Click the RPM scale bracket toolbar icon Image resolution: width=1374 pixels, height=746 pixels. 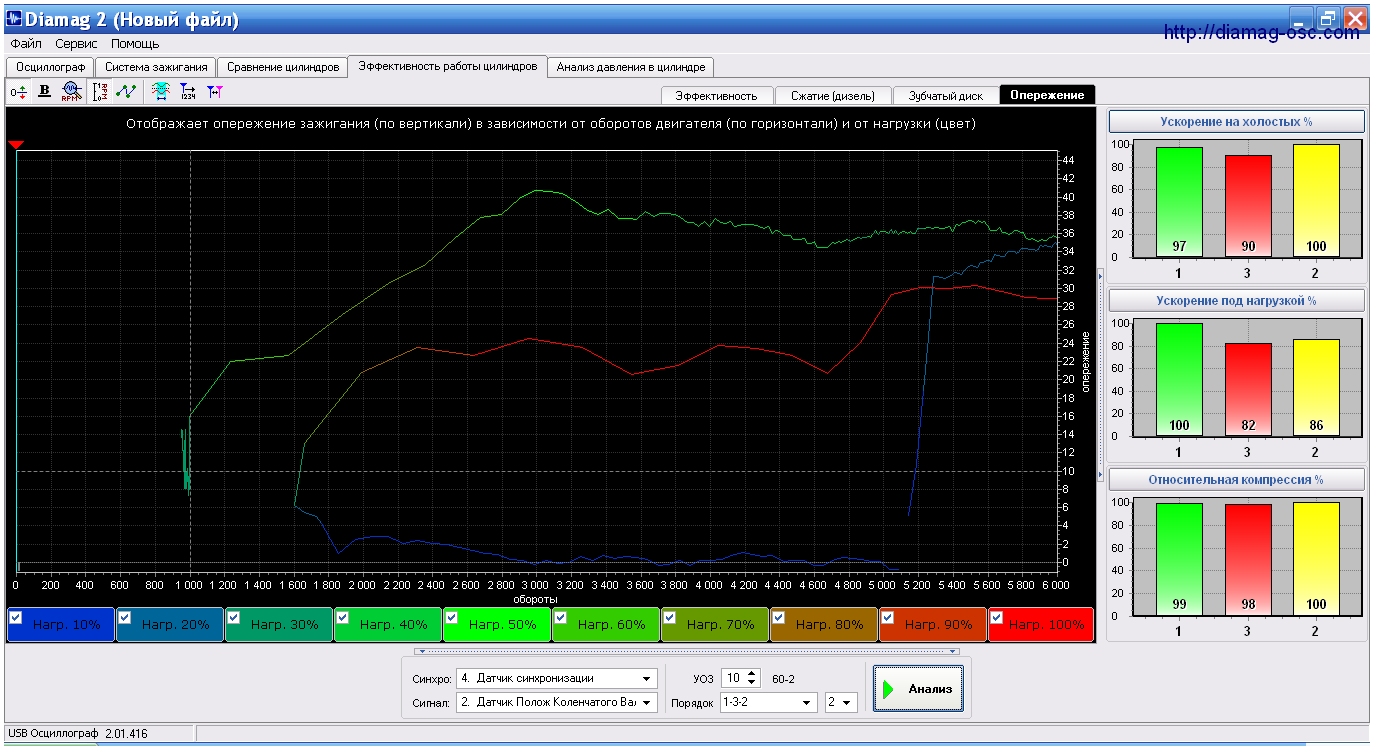(x=101, y=91)
